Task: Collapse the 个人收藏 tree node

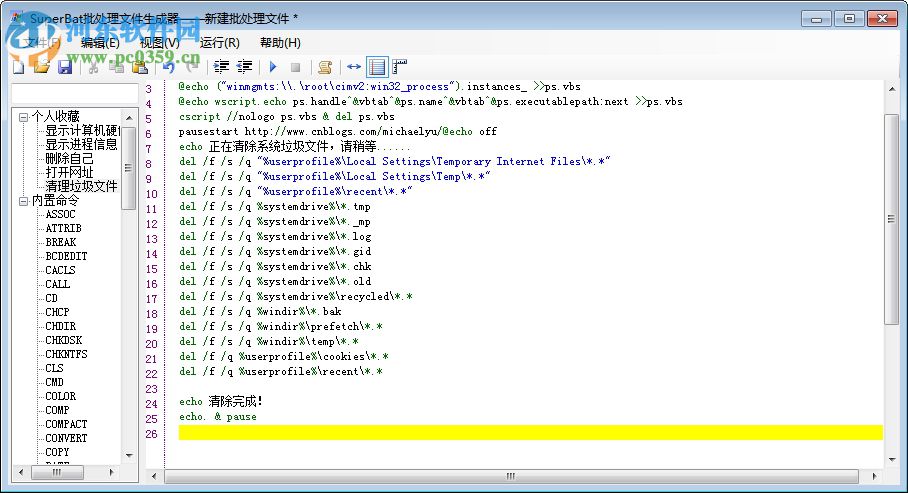Action: (x=23, y=117)
